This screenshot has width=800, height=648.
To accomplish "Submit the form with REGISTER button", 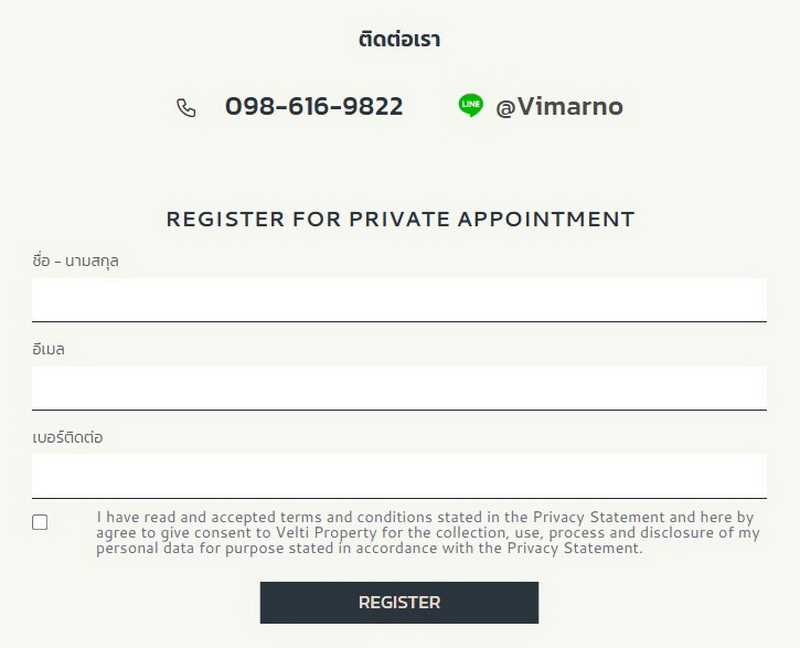I will click(x=399, y=603).
